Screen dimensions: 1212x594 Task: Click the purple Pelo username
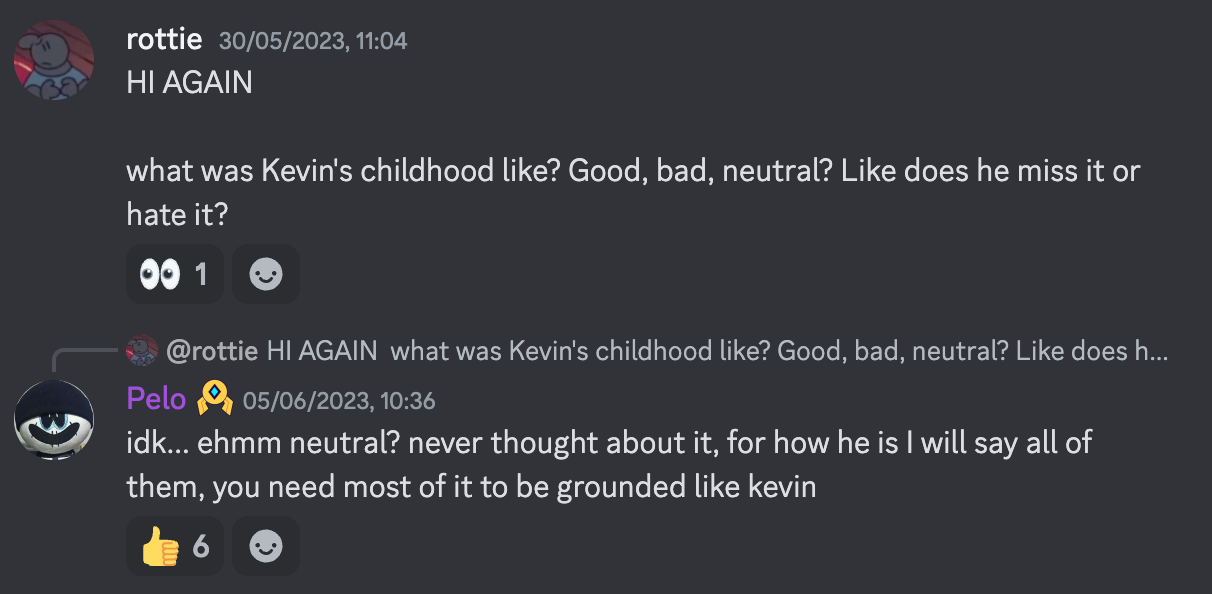coord(156,399)
